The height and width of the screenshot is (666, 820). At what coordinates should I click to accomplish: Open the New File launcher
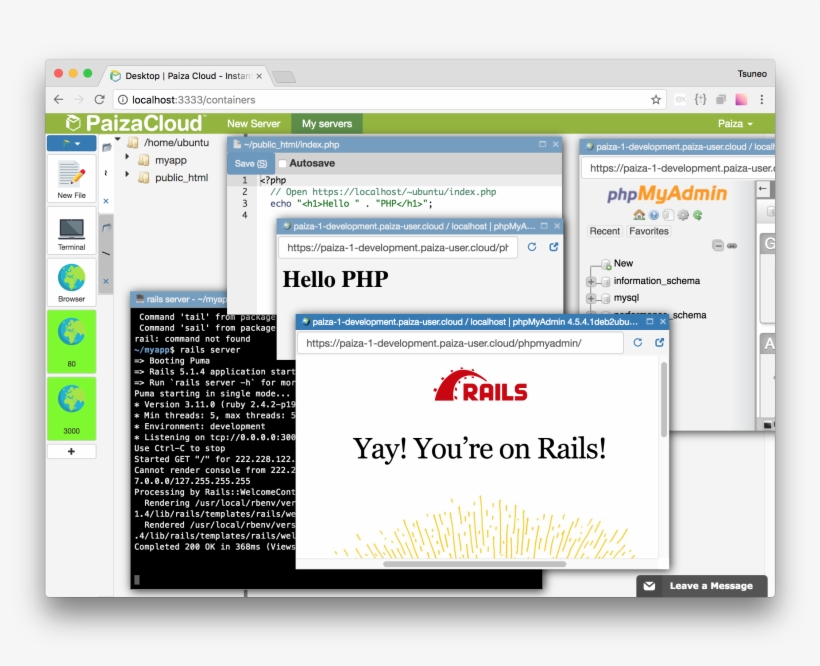click(72, 179)
